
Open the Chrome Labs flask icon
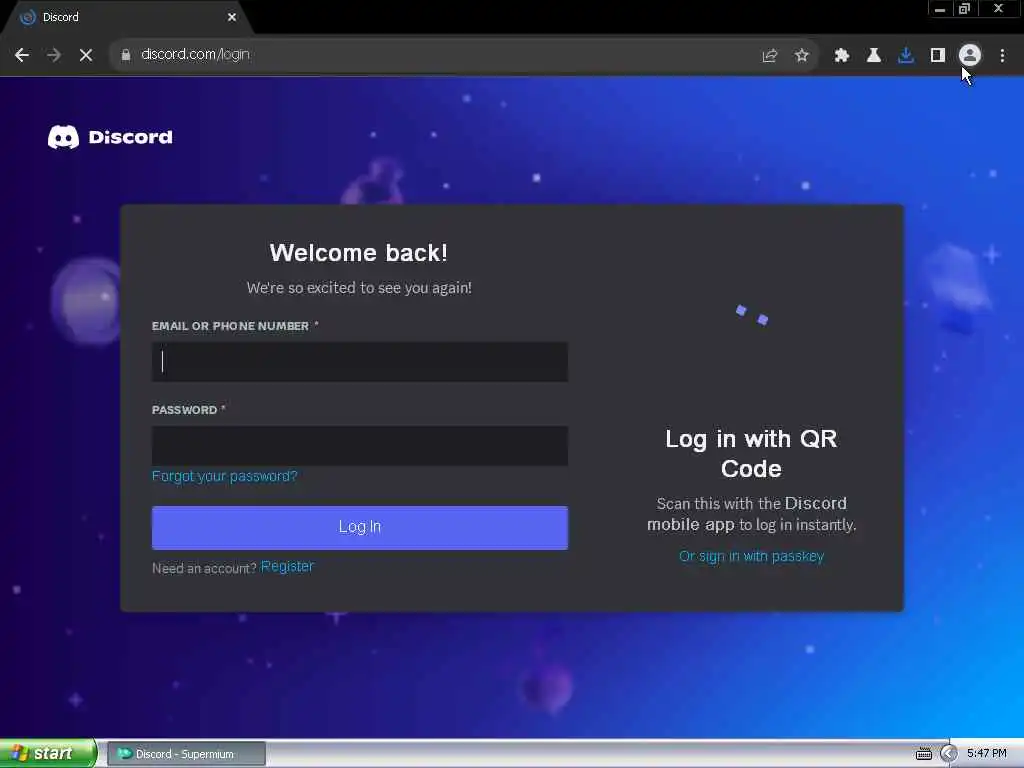pos(873,56)
